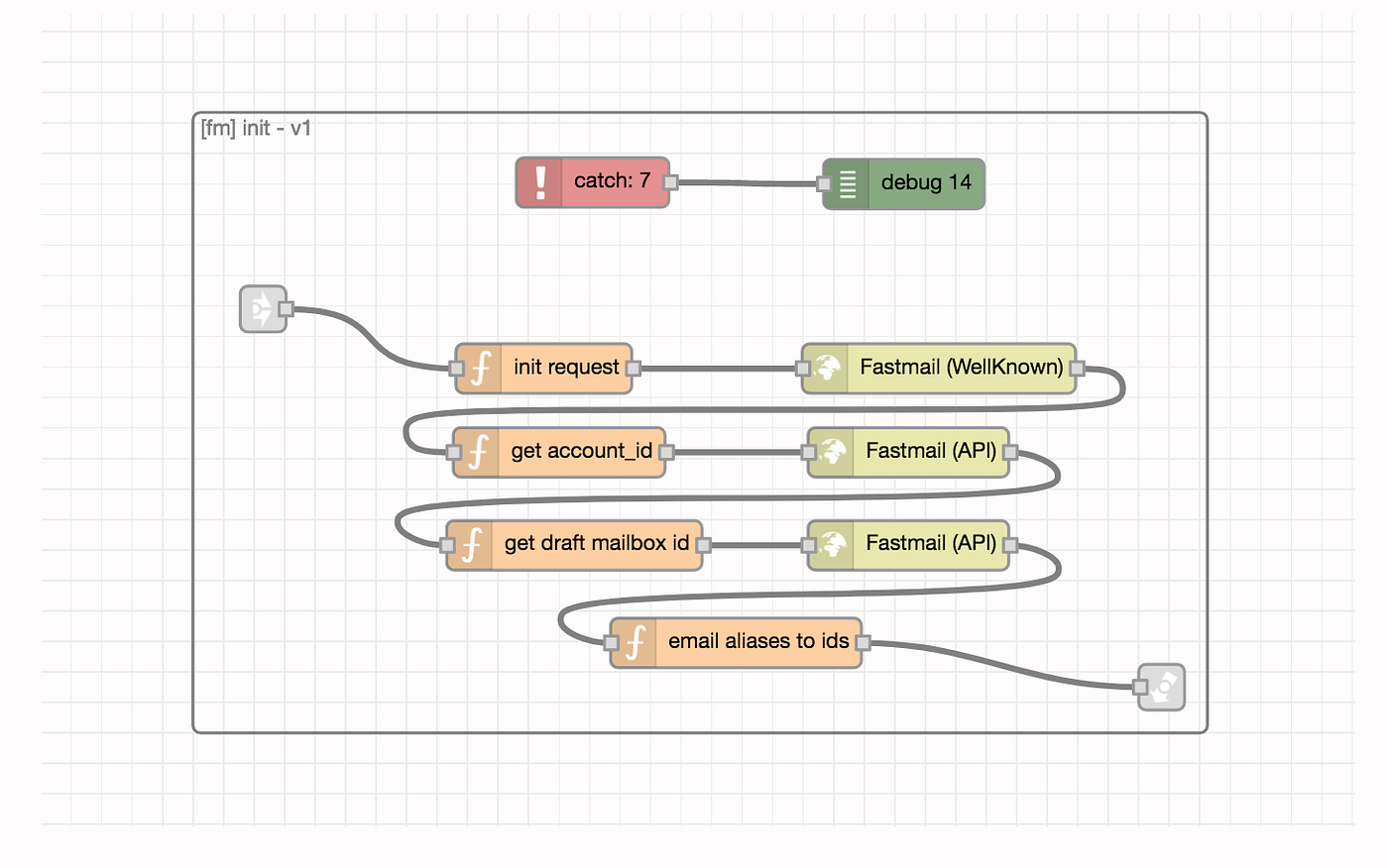Click output port of get draft mailbox id

coord(704,545)
